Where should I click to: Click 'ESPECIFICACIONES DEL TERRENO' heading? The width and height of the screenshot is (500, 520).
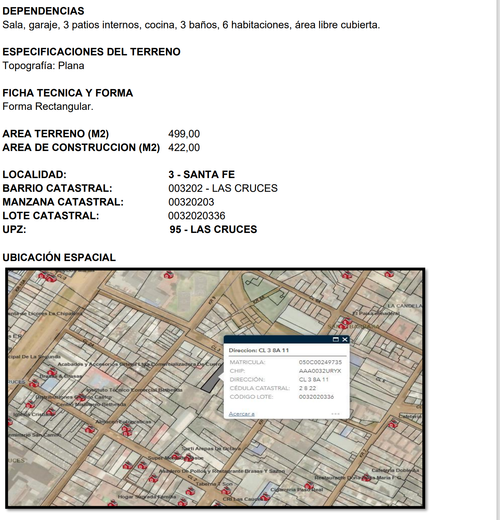tap(91, 52)
